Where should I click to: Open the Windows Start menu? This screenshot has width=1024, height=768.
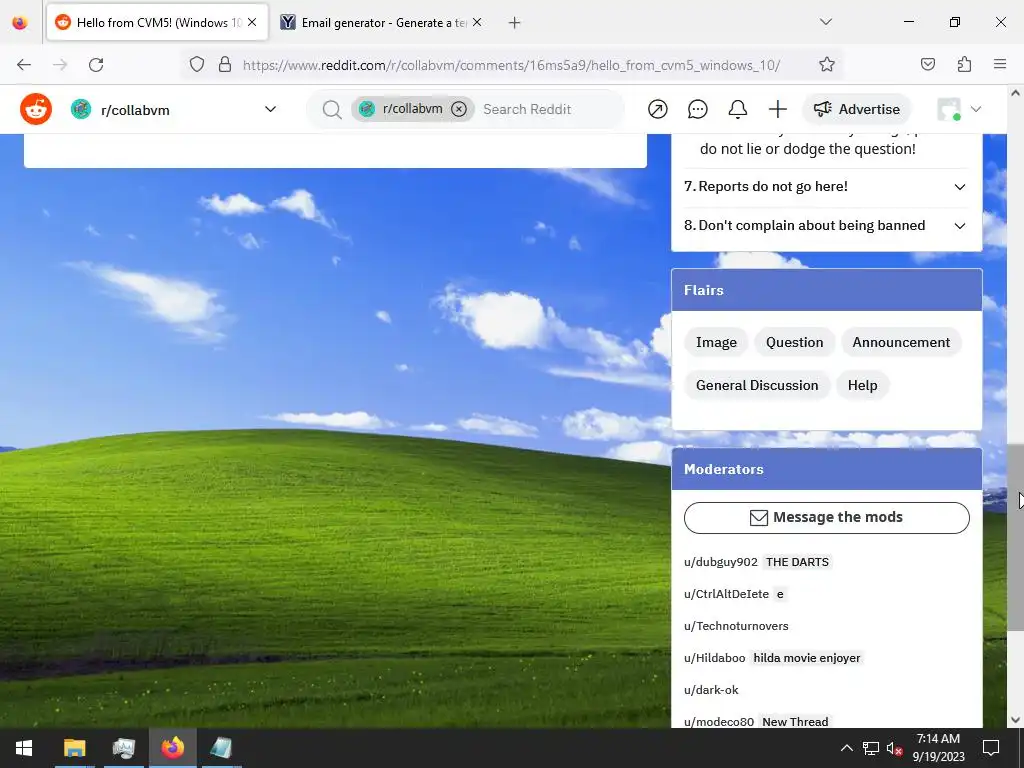pyautogui.click(x=24, y=748)
